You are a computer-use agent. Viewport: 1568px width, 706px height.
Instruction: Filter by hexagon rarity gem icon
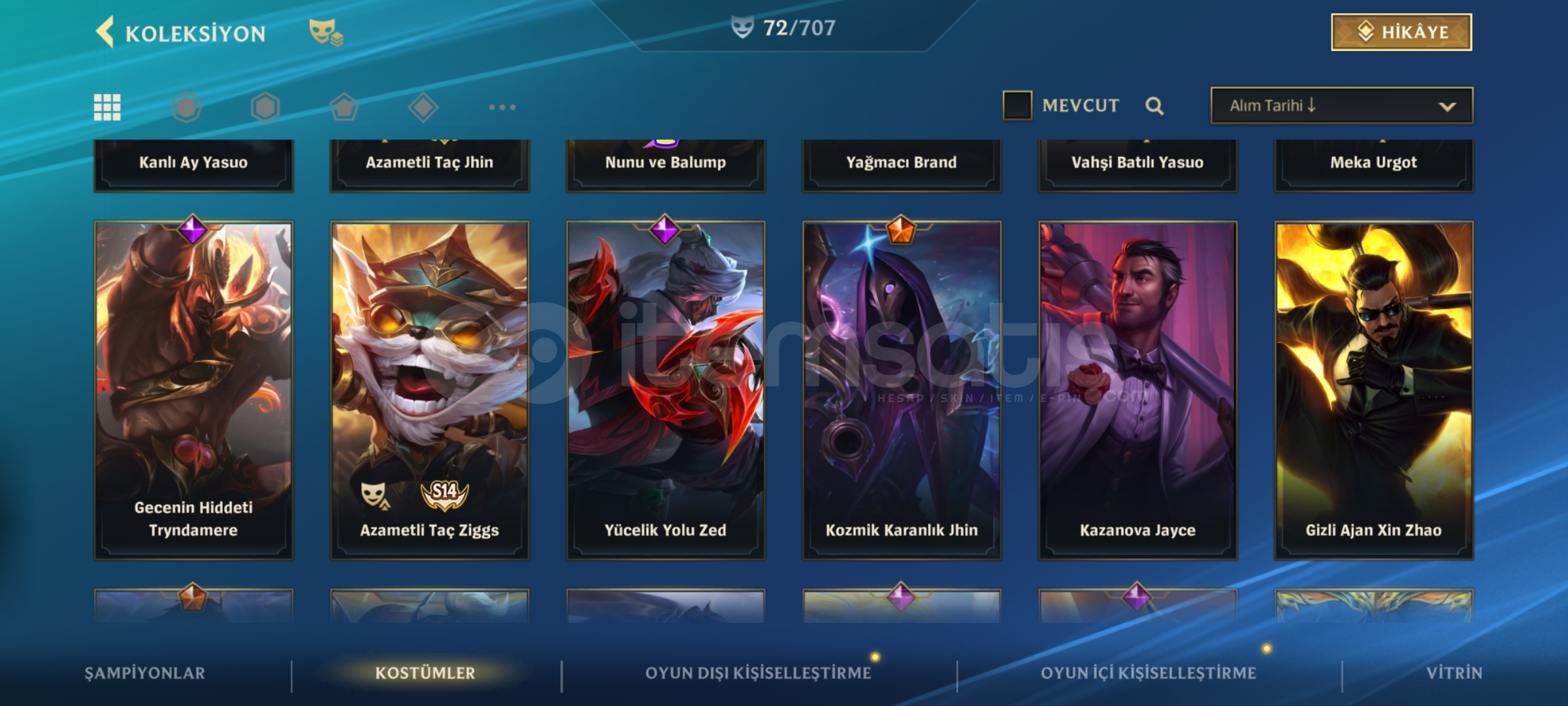point(265,107)
